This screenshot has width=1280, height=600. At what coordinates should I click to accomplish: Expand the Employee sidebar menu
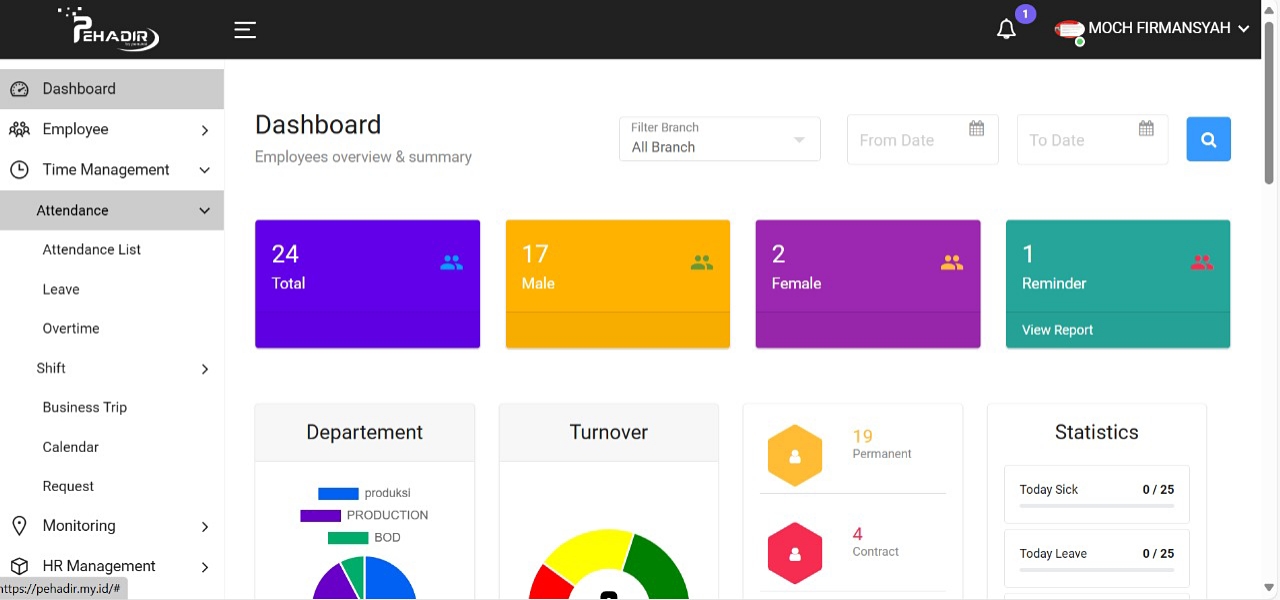[x=111, y=129]
